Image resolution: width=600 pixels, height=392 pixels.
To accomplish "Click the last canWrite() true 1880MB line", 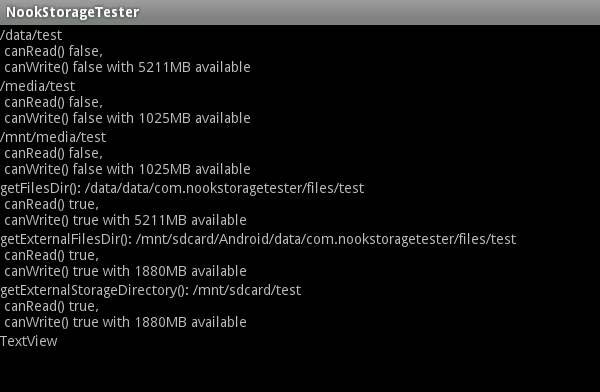I will tap(125, 322).
